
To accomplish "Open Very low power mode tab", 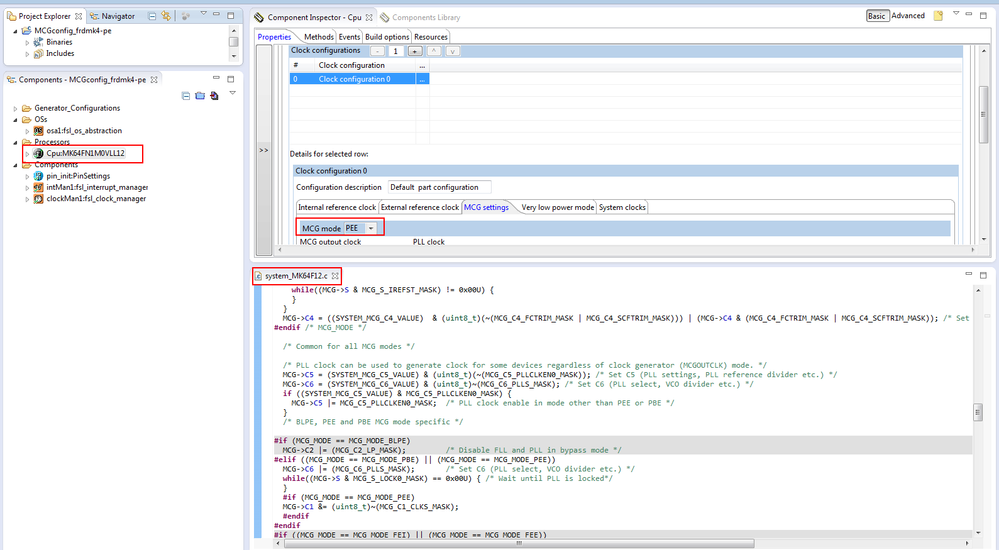I will pyautogui.click(x=557, y=207).
